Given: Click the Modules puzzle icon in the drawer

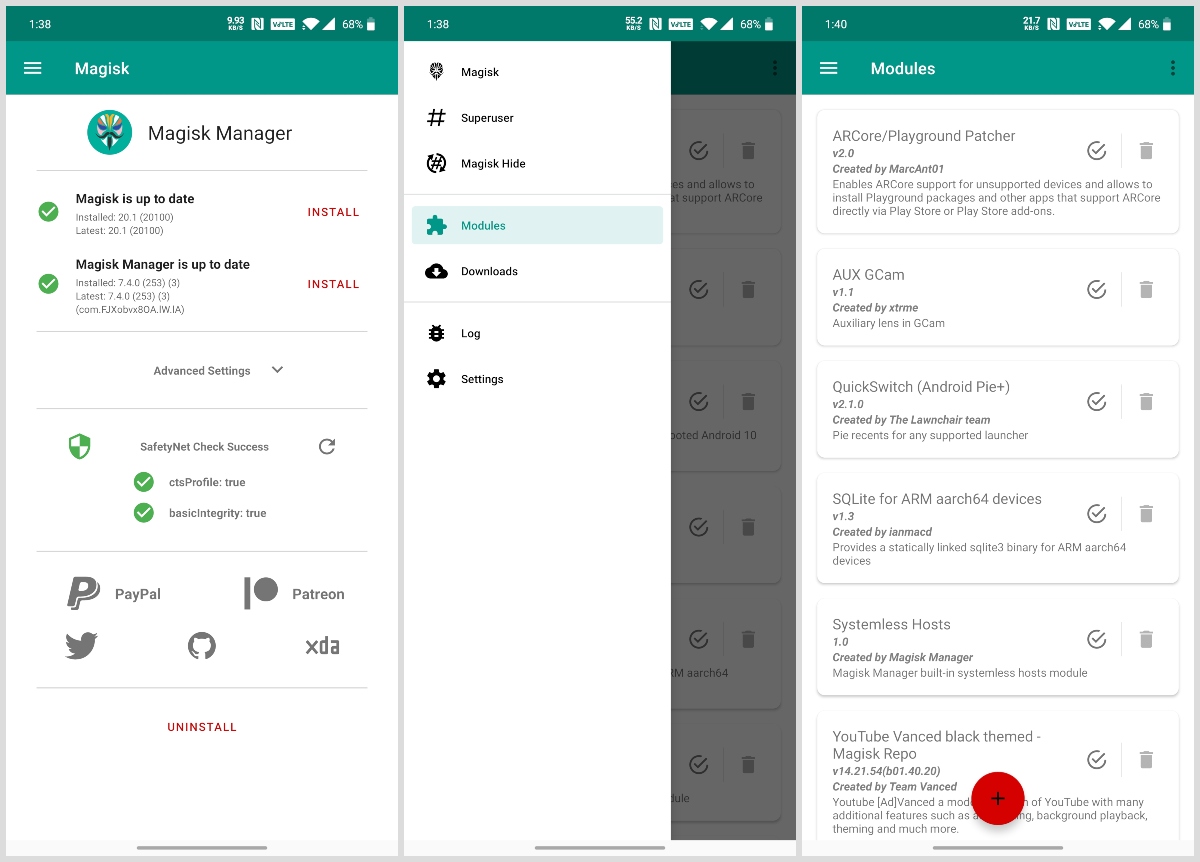Looking at the screenshot, I should tap(436, 225).
